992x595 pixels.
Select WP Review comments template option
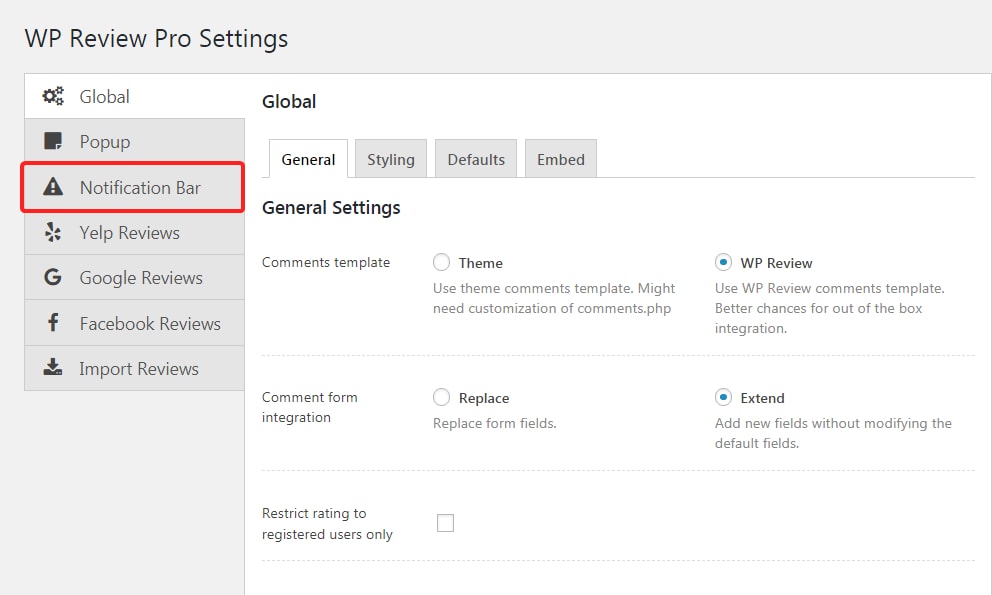click(x=723, y=263)
